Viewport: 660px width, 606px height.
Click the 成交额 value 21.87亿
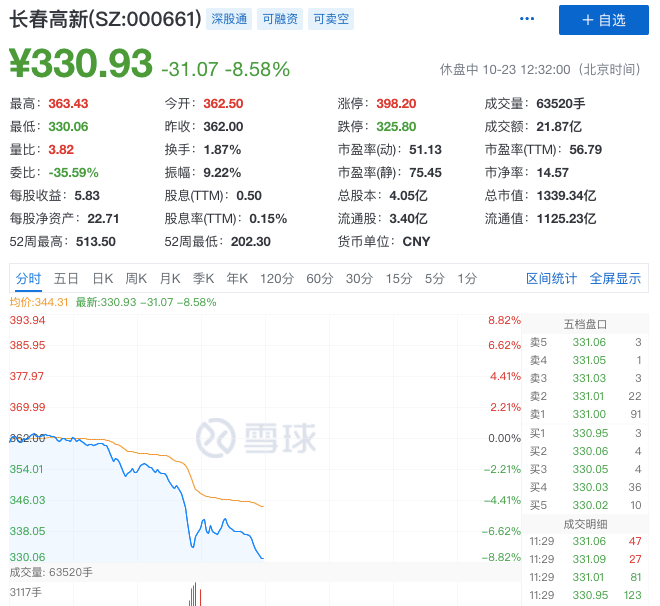[559, 127]
